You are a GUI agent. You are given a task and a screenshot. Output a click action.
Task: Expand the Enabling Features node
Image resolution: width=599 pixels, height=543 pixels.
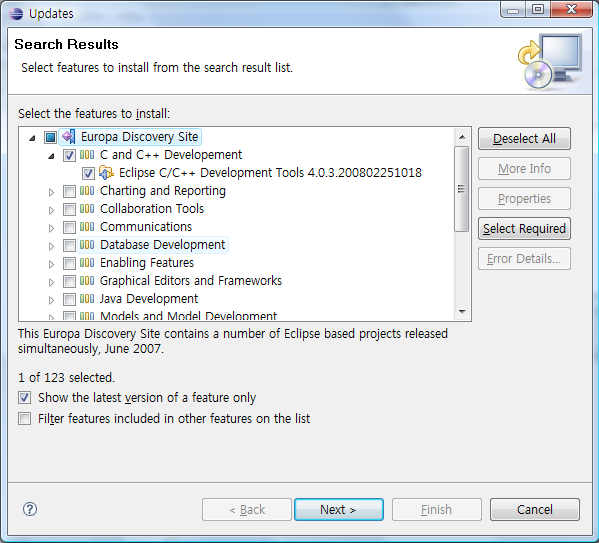[x=51, y=264]
